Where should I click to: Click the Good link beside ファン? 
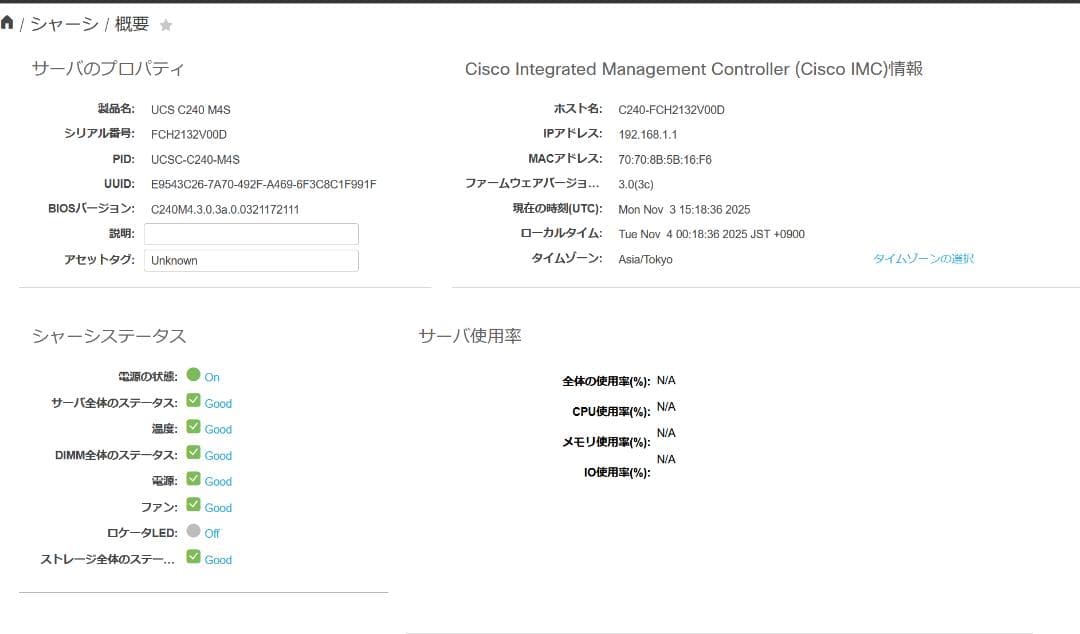[x=217, y=507]
